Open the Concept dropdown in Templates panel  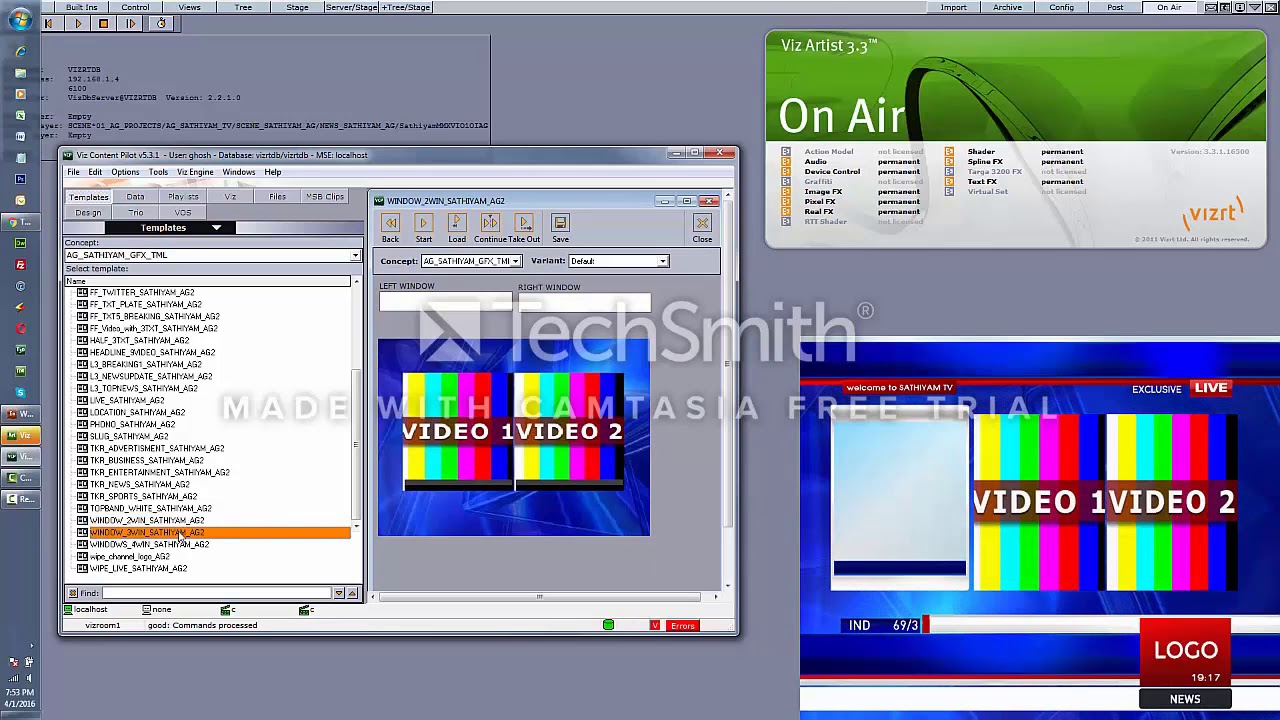(x=355, y=255)
